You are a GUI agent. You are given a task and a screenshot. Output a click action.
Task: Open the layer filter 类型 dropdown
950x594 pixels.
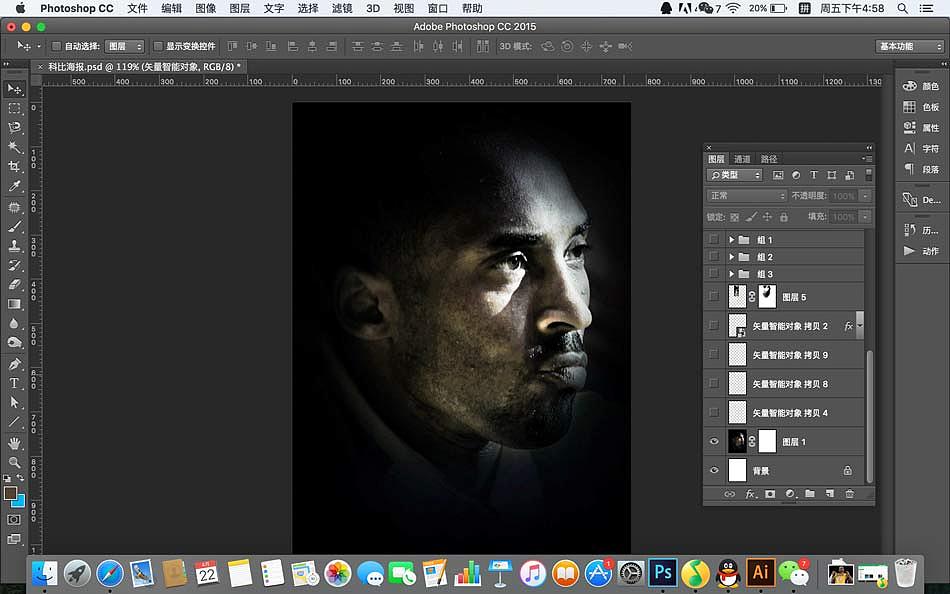click(734, 175)
